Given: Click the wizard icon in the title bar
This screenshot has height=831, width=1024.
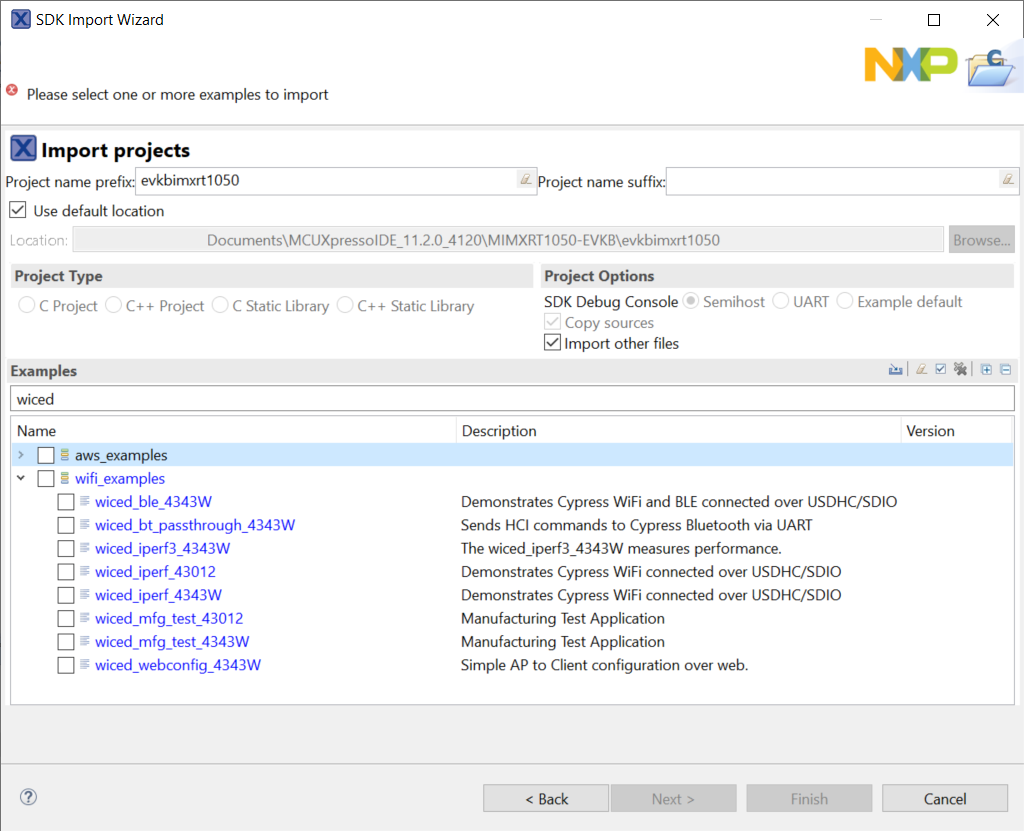Looking at the screenshot, I should tap(20, 19).
